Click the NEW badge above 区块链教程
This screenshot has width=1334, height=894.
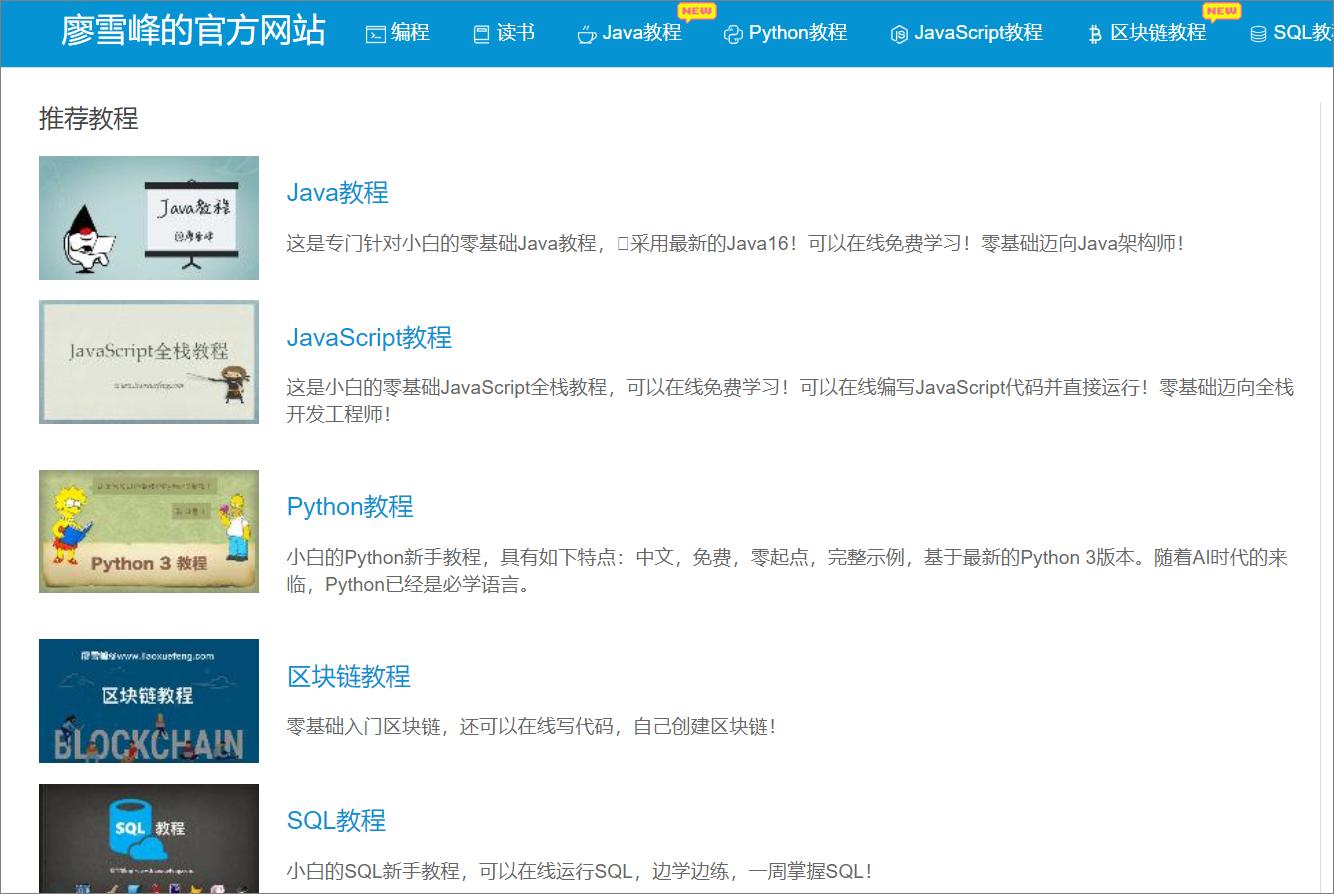(1221, 11)
